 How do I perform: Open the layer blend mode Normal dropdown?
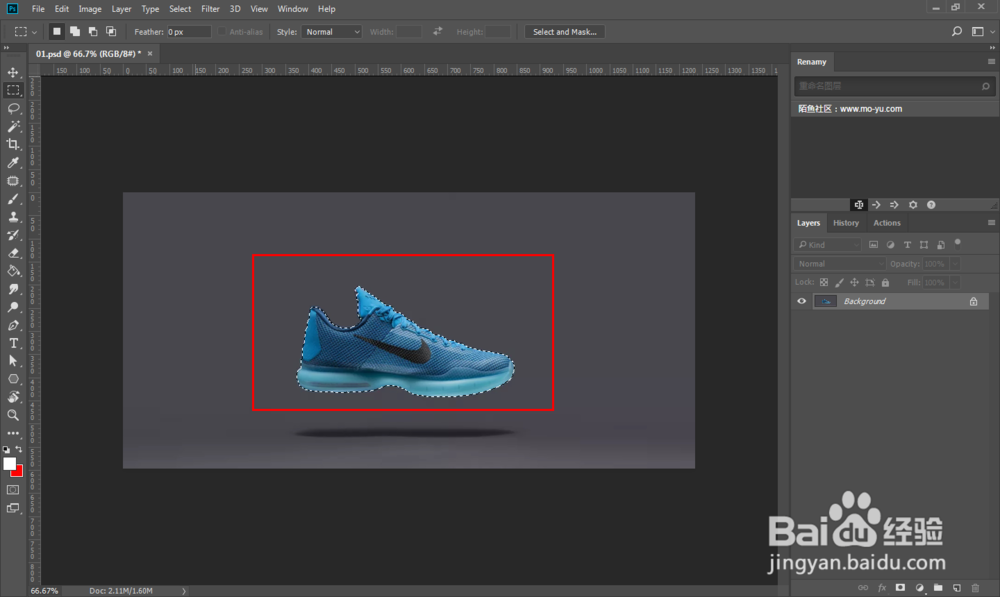click(839, 263)
